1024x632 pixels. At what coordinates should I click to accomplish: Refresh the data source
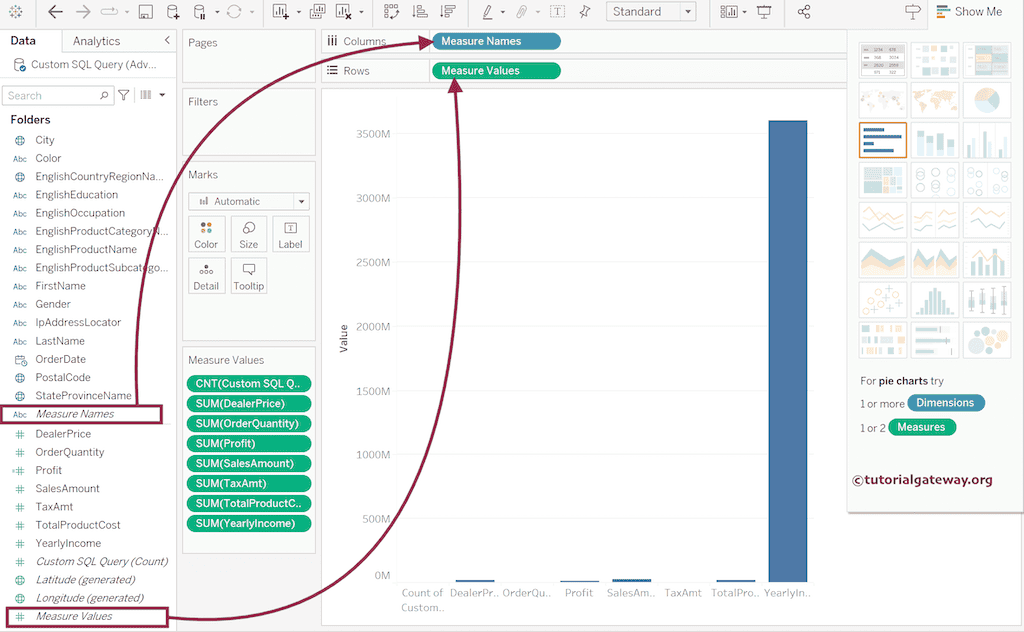click(232, 12)
